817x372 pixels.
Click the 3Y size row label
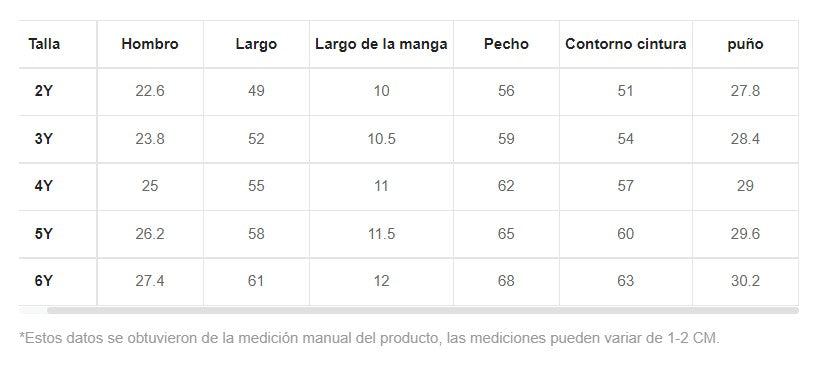44,139
